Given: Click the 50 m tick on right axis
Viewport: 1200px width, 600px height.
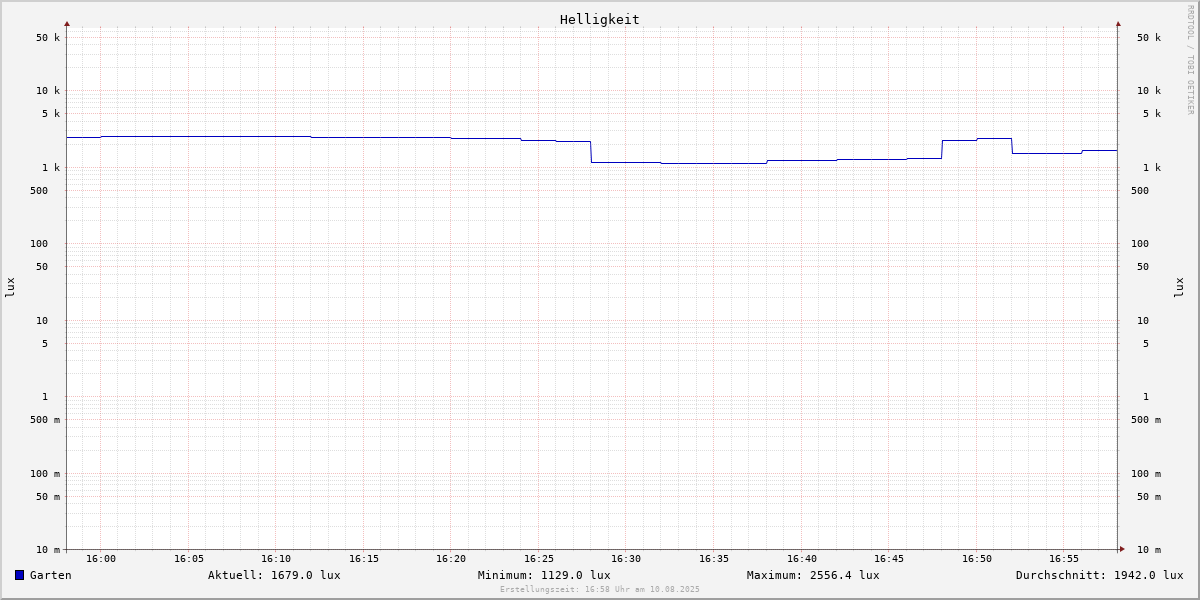Looking at the screenshot, I should click(x=1149, y=497).
